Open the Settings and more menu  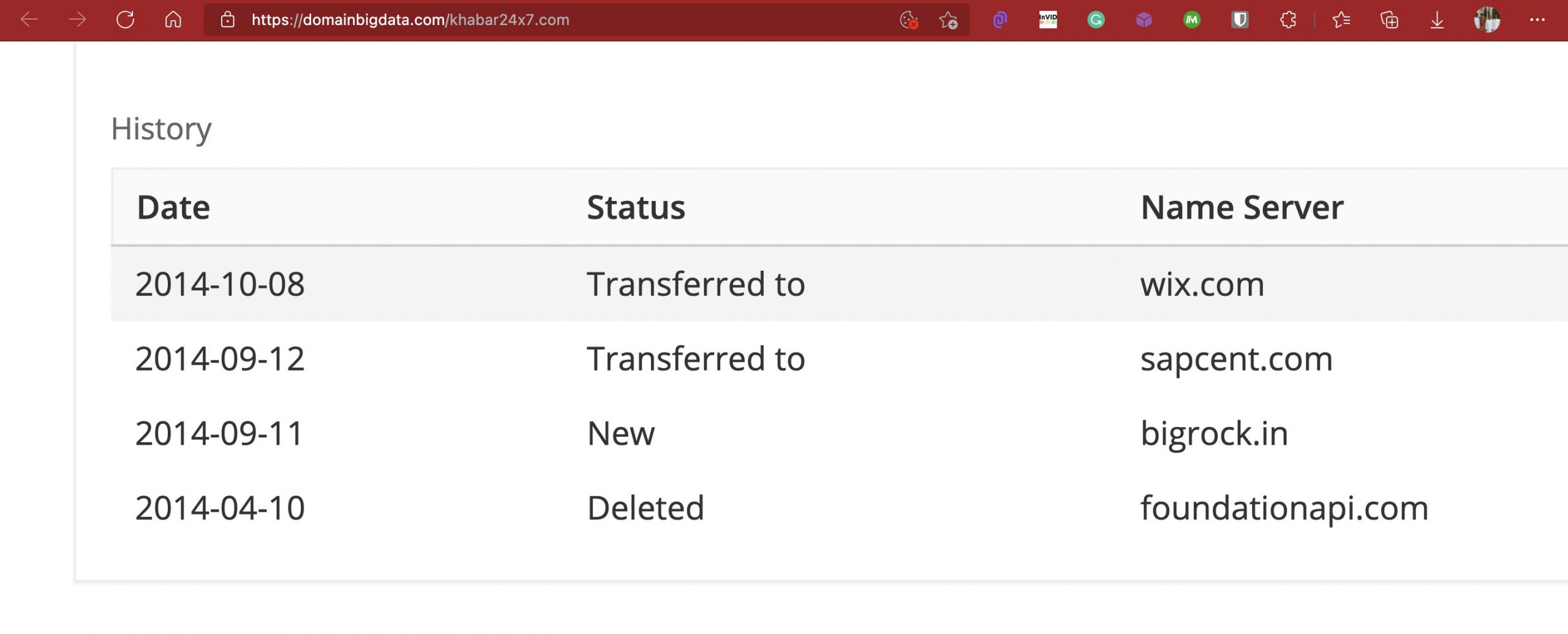tap(1537, 20)
